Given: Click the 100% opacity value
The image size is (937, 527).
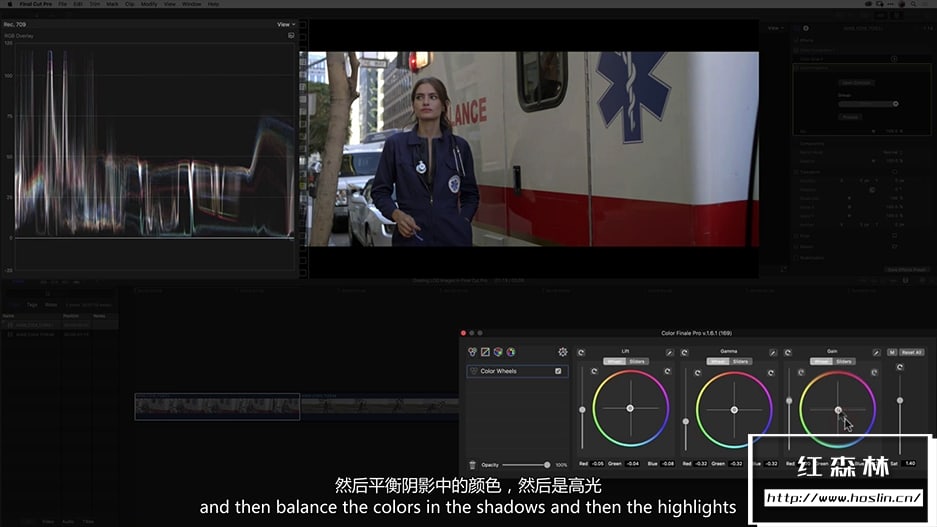Looking at the screenshot, I should pyautogui.click(x=561, y=465).
